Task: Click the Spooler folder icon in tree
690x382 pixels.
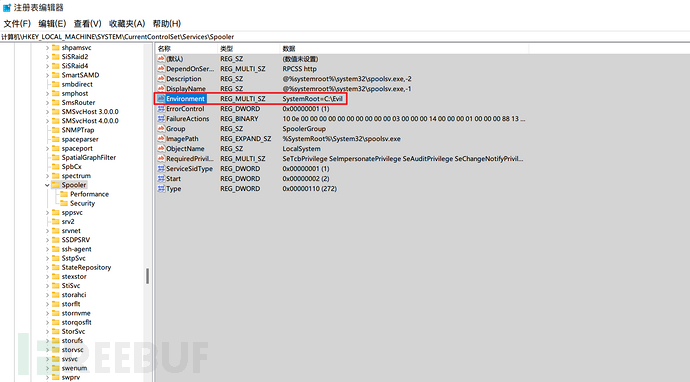Action: tap(55, 185)
